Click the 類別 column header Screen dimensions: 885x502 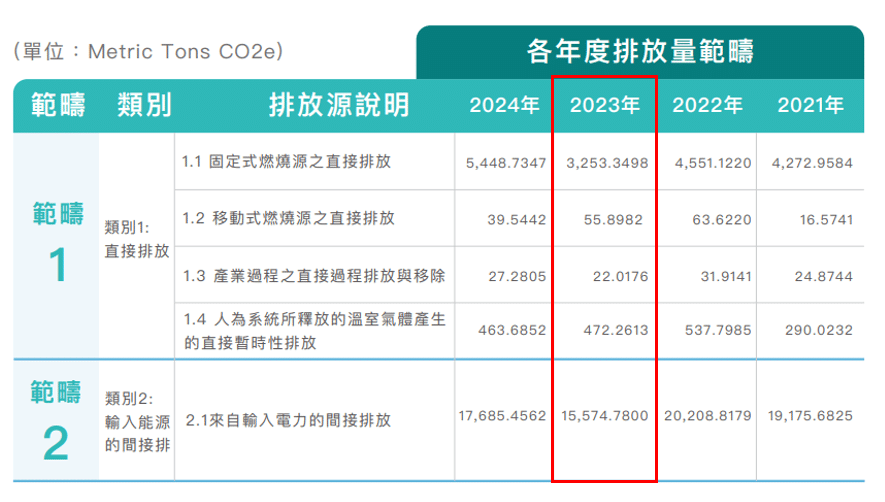144,105
